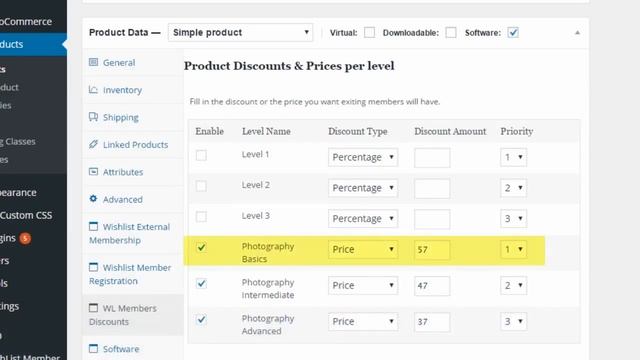Click the Shipping truck icon

pyautogui.click(x=93, y=117)
